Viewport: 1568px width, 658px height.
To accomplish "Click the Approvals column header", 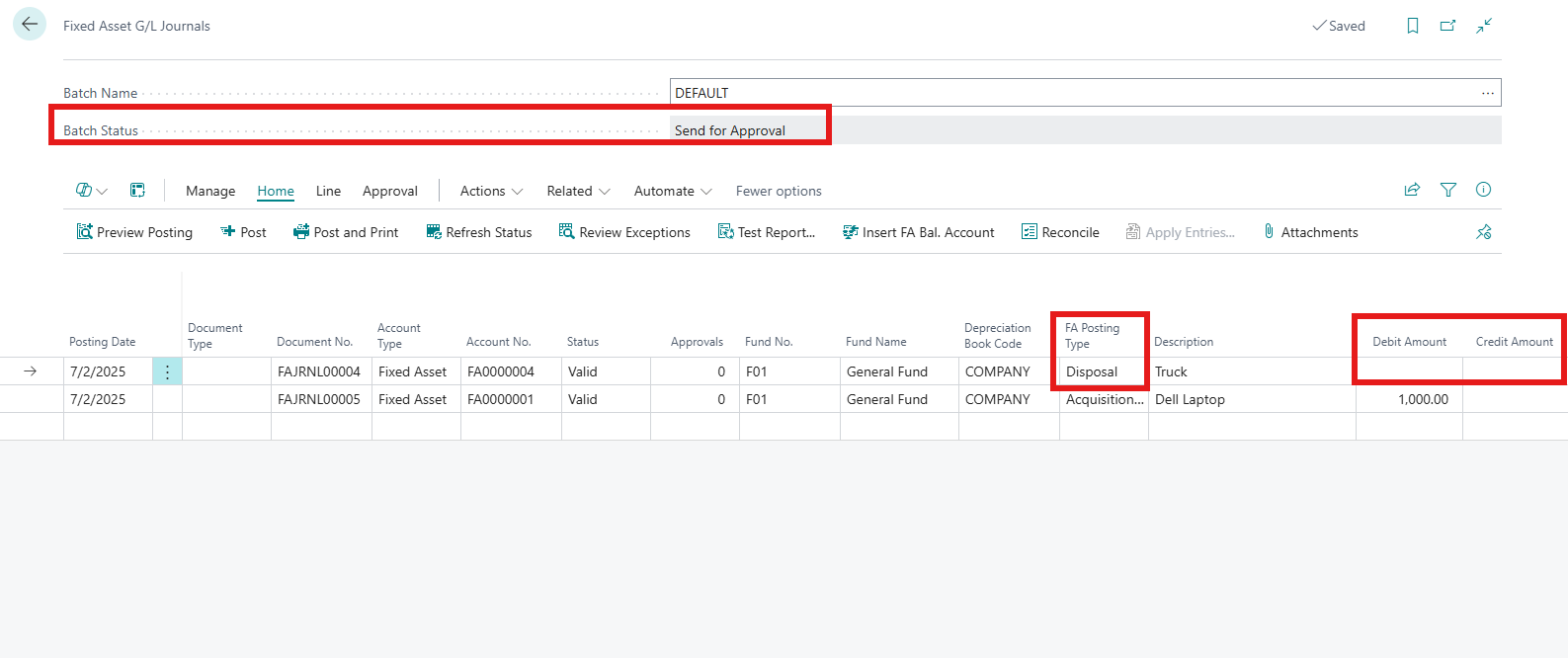I will click(697, 342).
